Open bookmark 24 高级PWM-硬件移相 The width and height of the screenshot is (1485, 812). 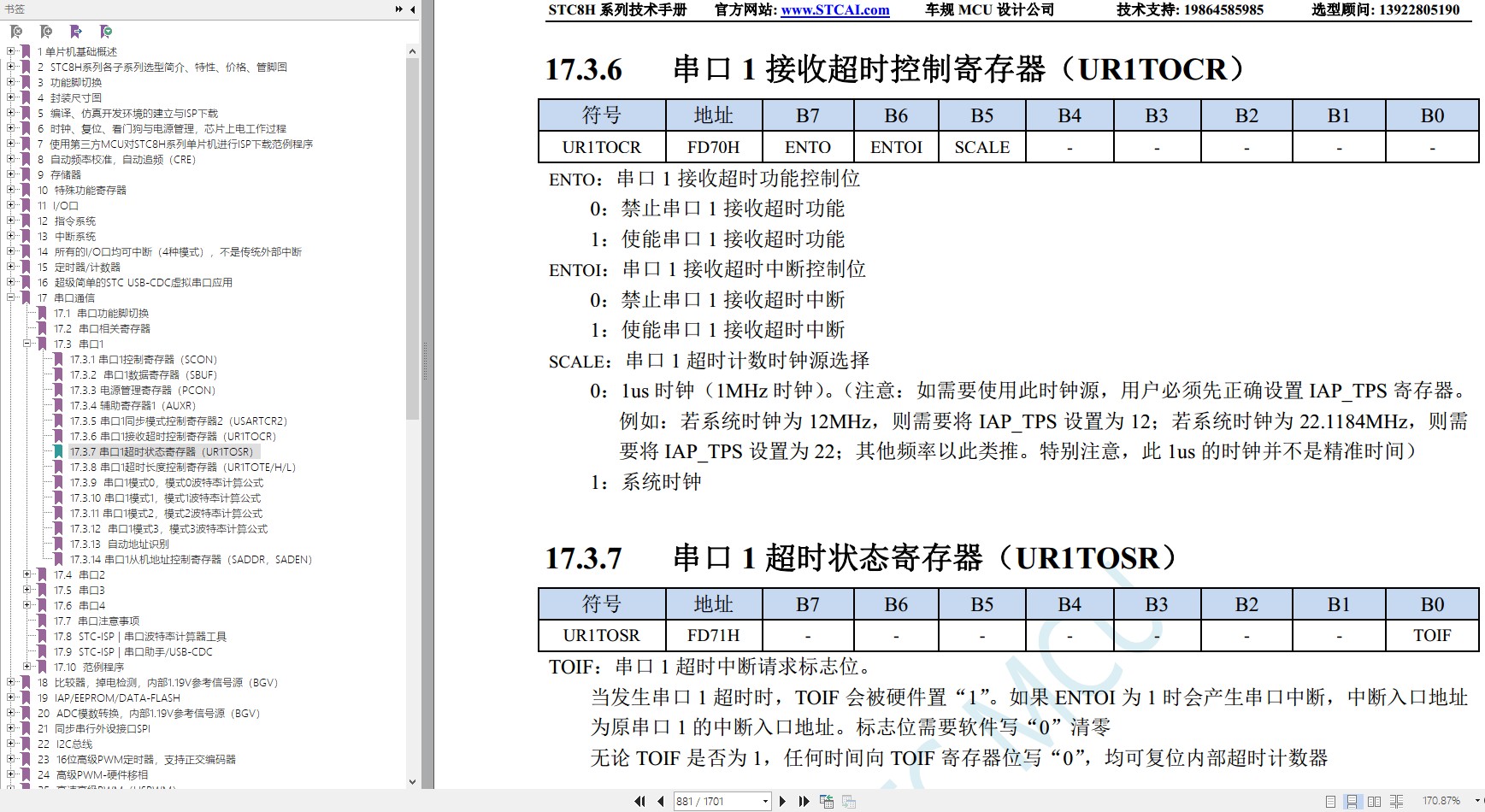[x=92, y=775]
